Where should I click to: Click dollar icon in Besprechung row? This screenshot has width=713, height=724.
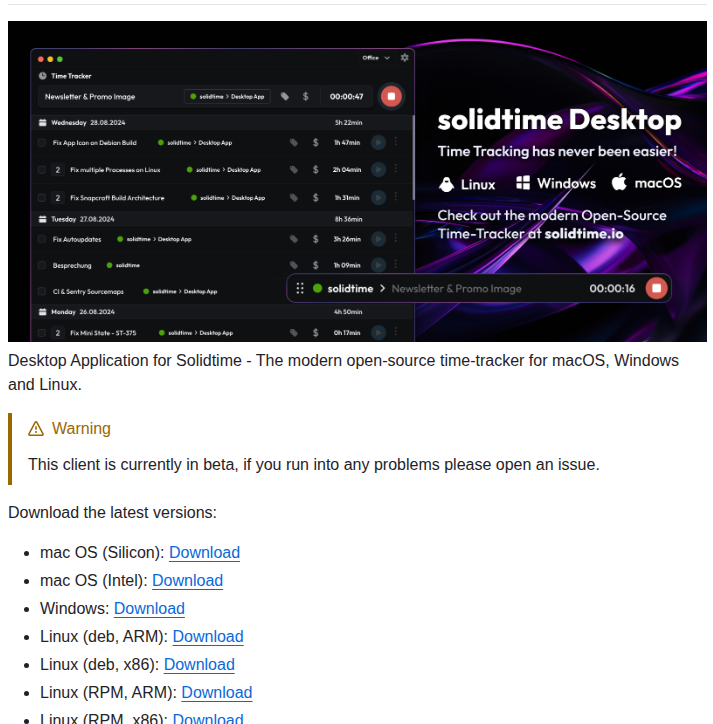coord(315,265)
